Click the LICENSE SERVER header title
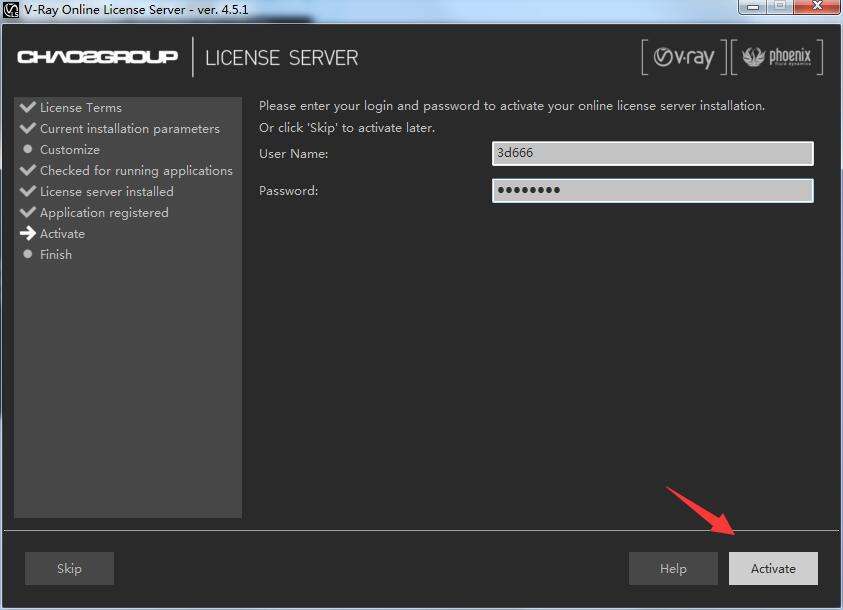 click(281, 57)
